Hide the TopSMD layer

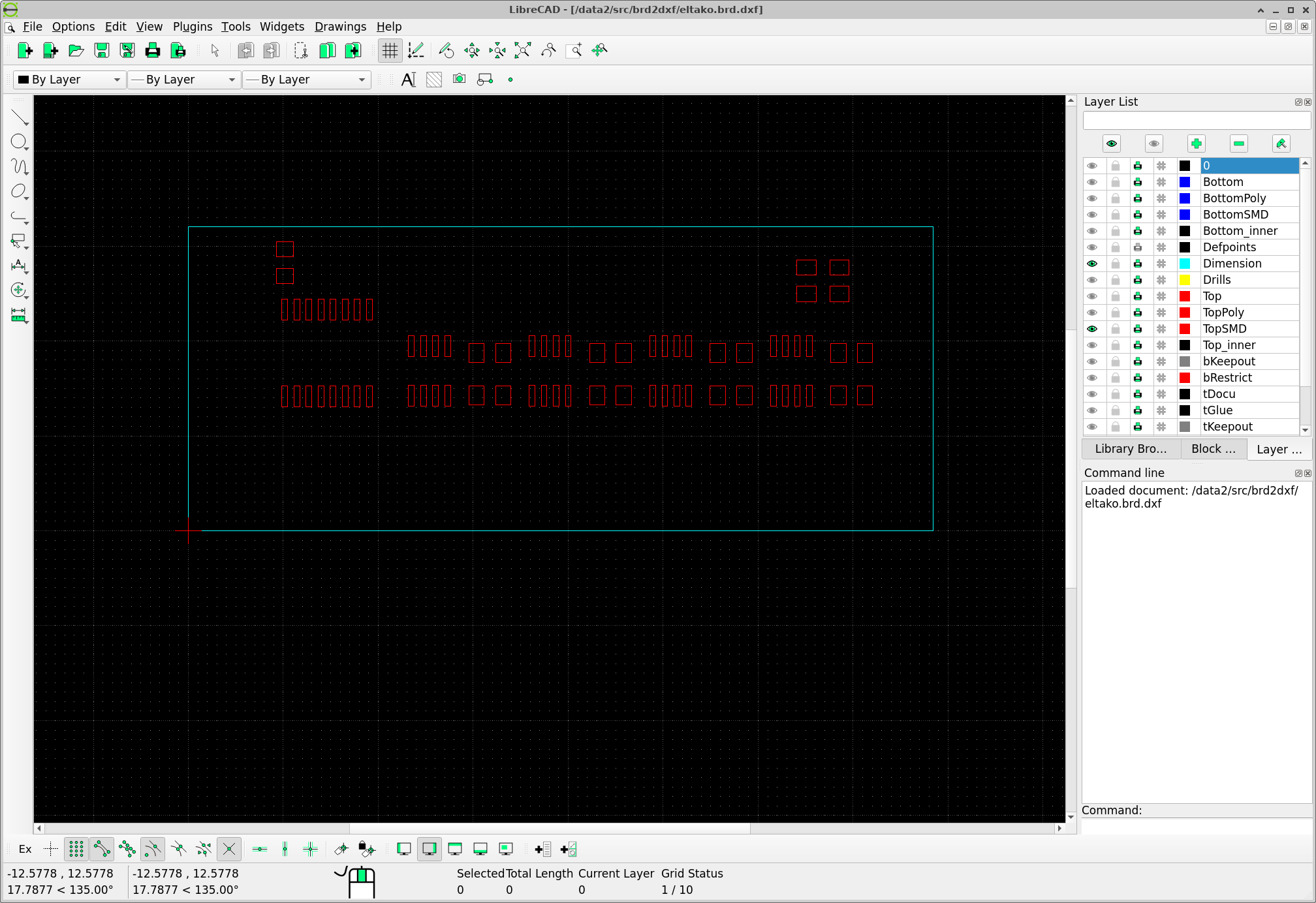[x=1092, y=329]
